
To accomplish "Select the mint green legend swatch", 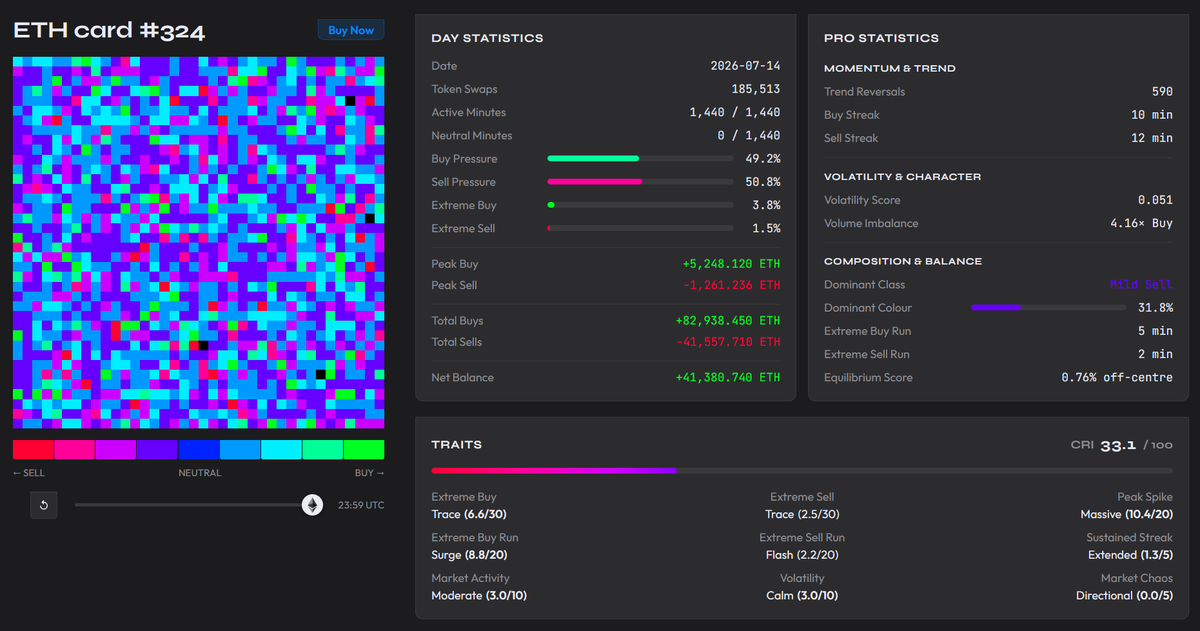I will [x=322, y=450].
